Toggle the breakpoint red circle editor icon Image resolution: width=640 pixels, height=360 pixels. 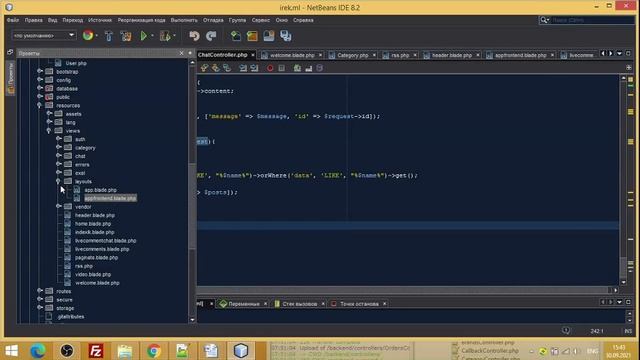point(270,68)
